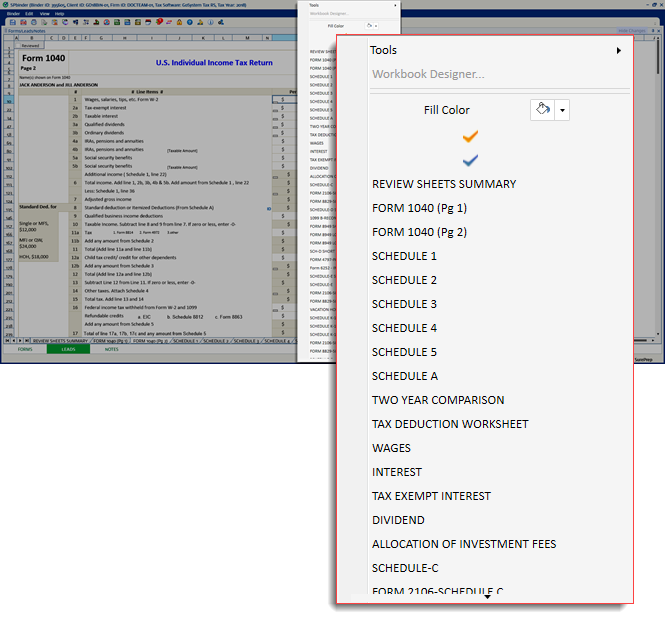Click 'Adjusted gross income' line item text

pyautogui.click(x=108, y=199)
